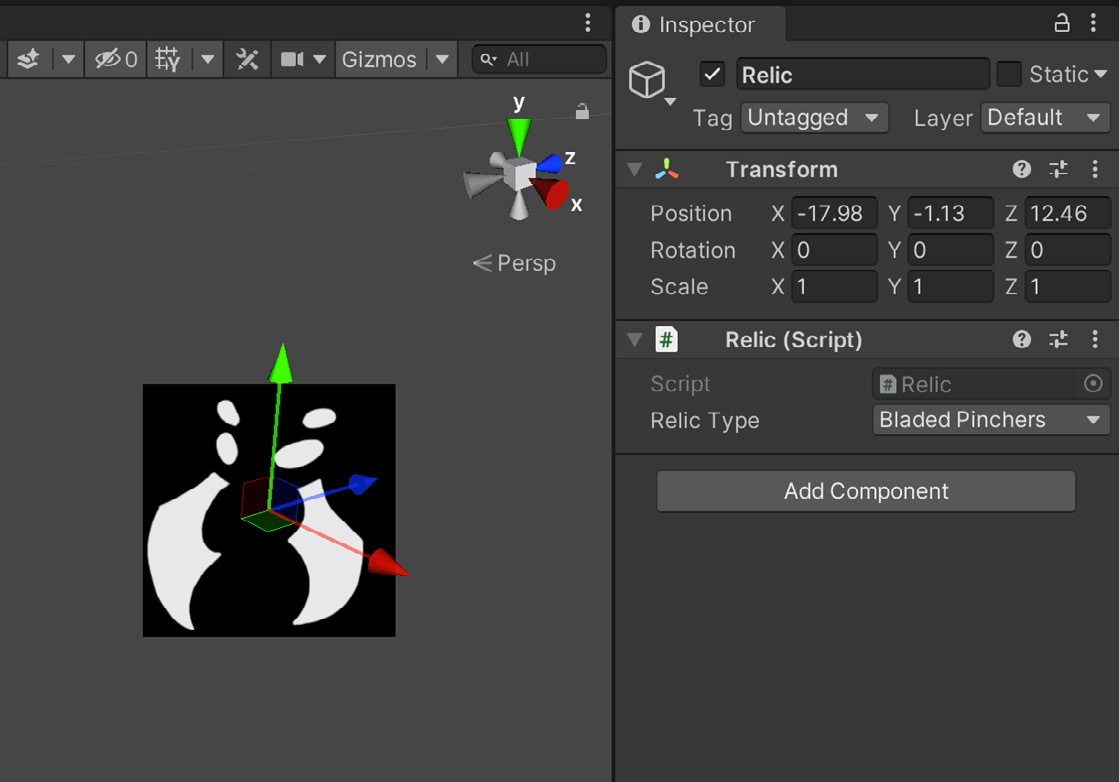Uncheck the Relic active checkbox
The image size is (1119, 782).
[712, 74]
